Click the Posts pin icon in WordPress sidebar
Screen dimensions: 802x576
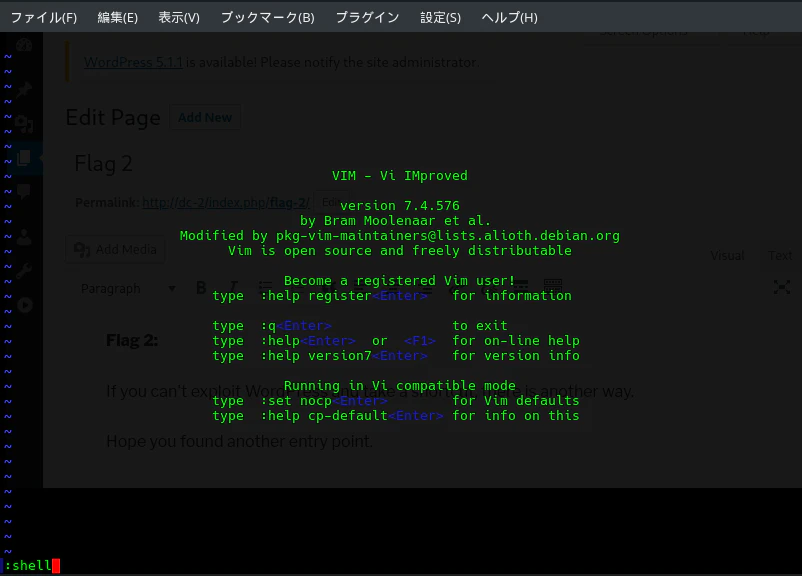tap(24, 90)
